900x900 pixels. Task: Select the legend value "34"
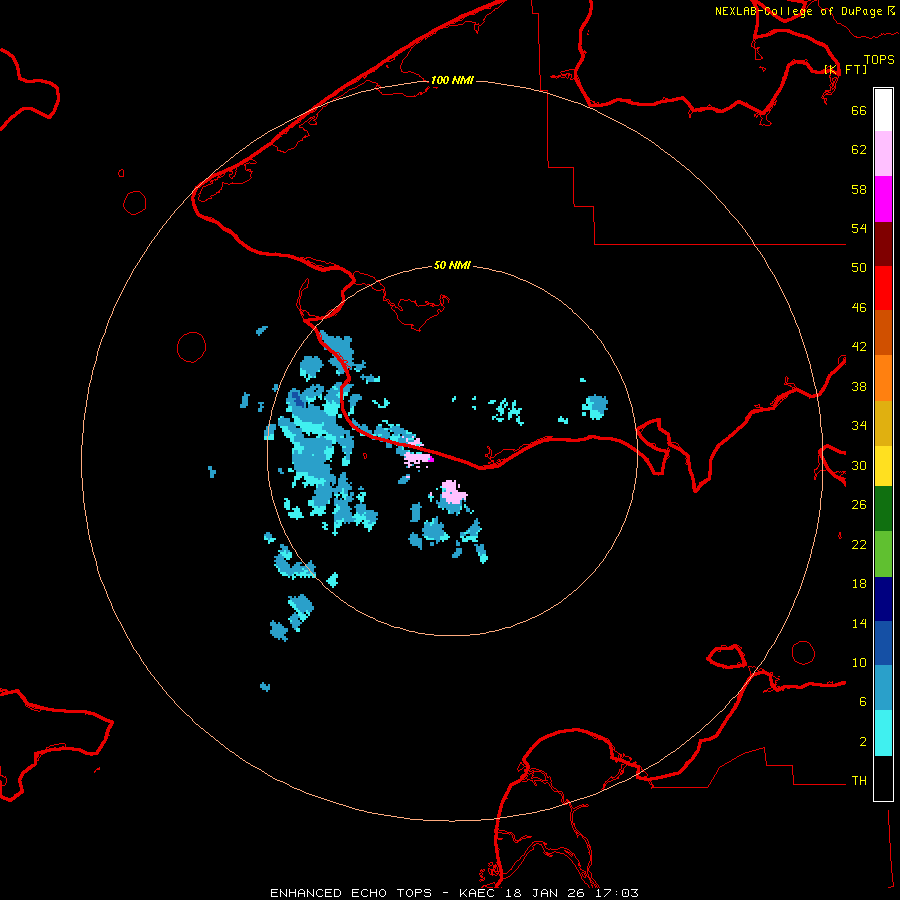pos(859,426)
